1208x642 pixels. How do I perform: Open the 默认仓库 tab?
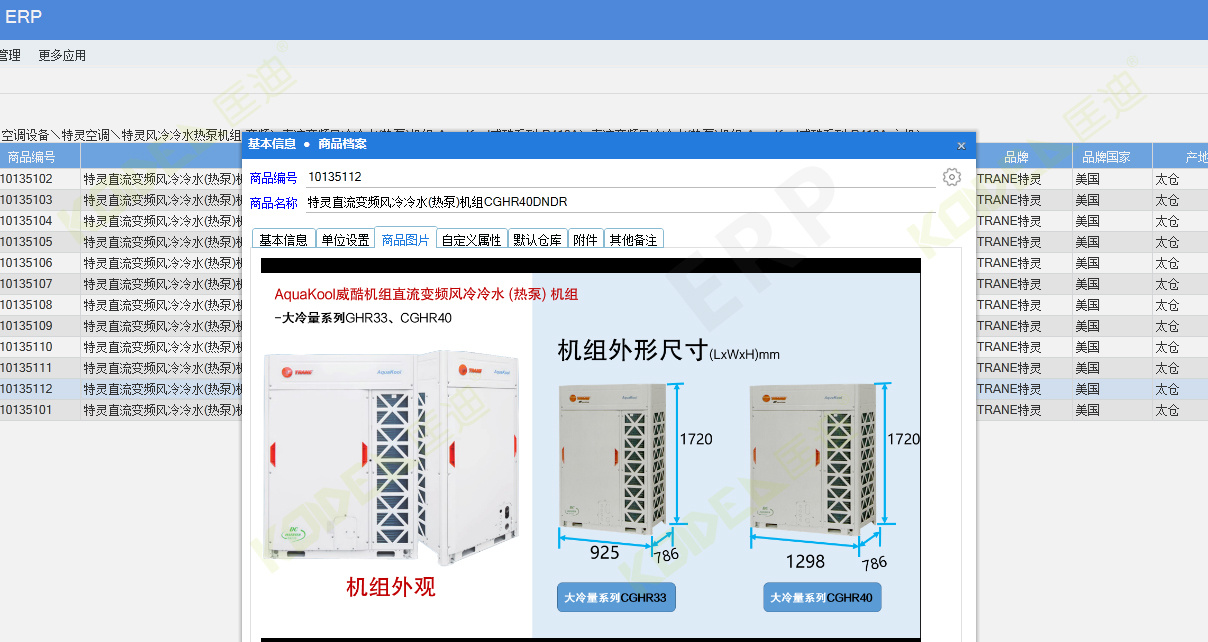537,240
